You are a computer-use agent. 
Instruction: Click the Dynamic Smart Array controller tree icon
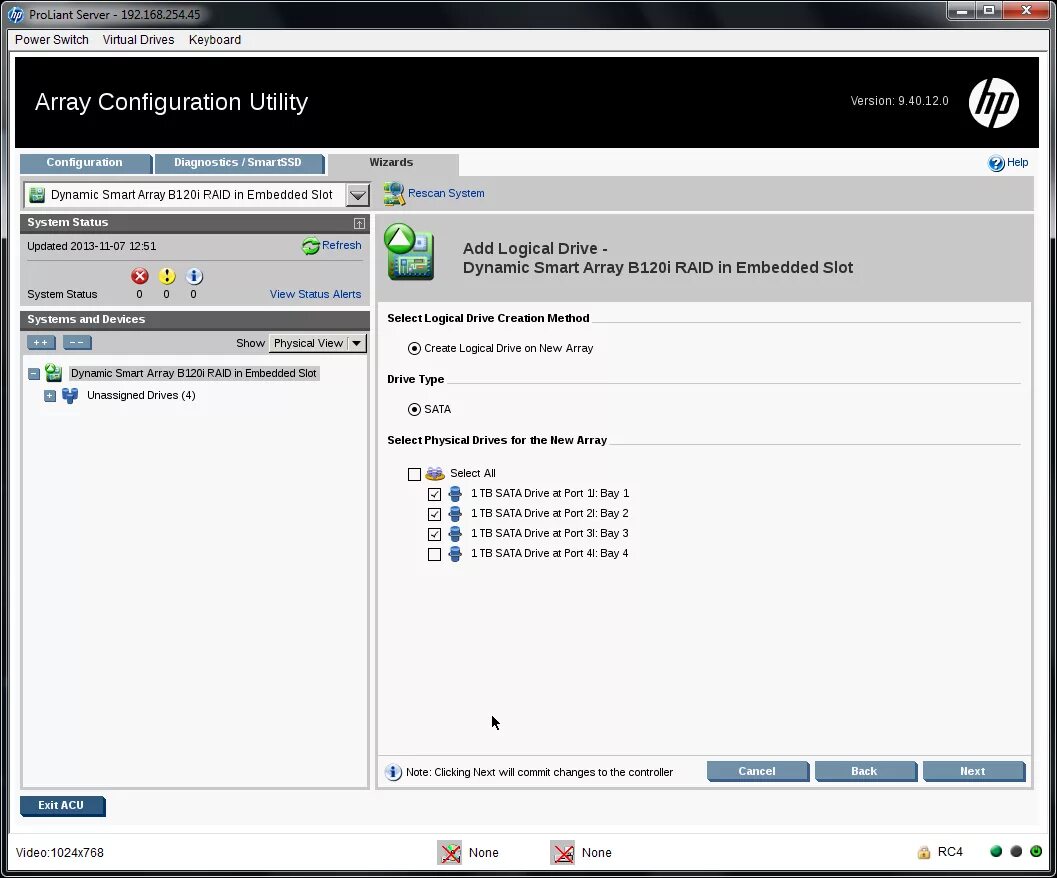[x=53, y=373]
